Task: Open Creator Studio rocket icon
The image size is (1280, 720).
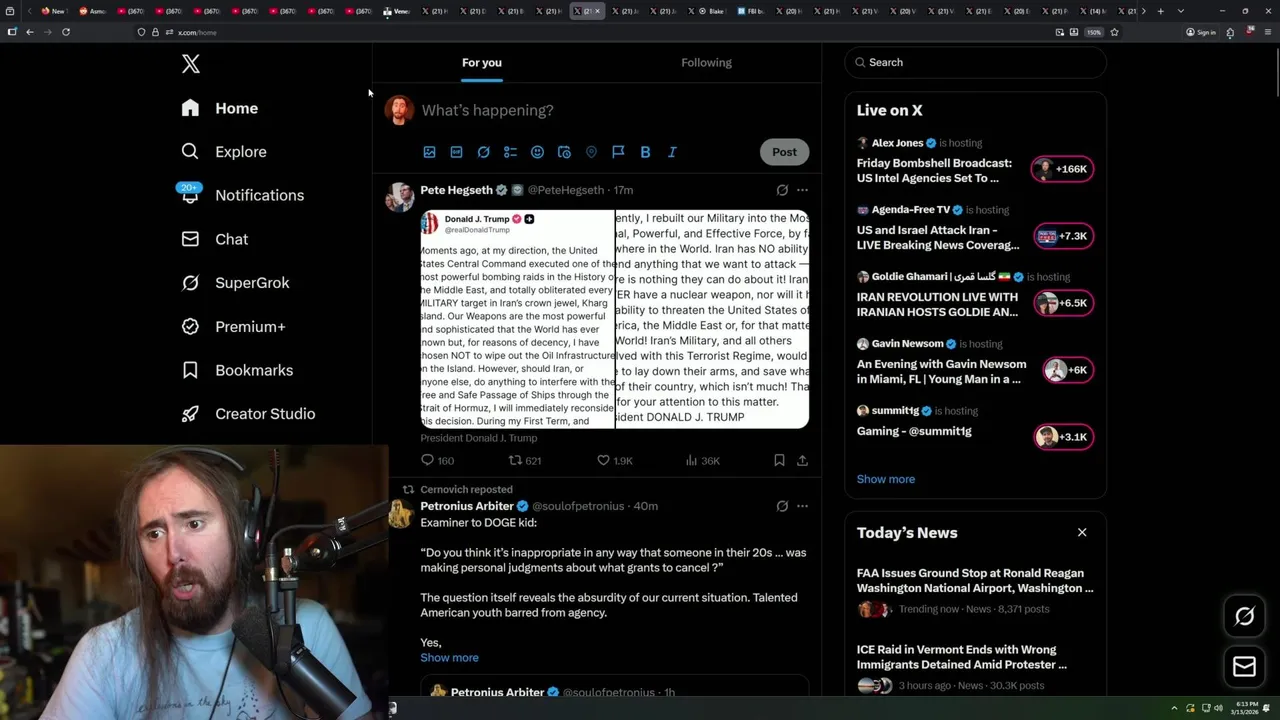Action: pyautogui.click(x=190, y=414)
